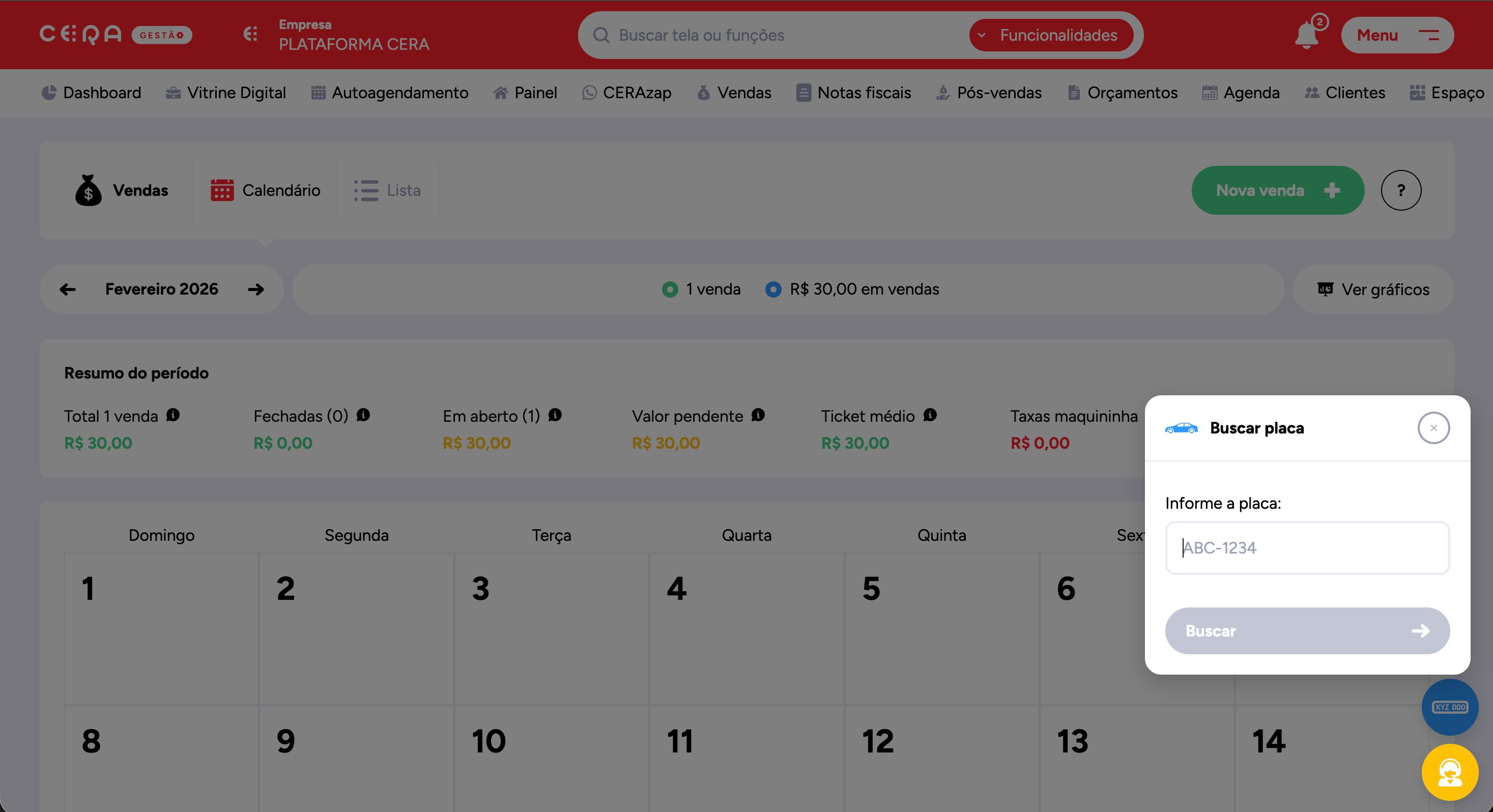Click the notification bell icon
The image size is (1493, 812).
pos(1306,35)
